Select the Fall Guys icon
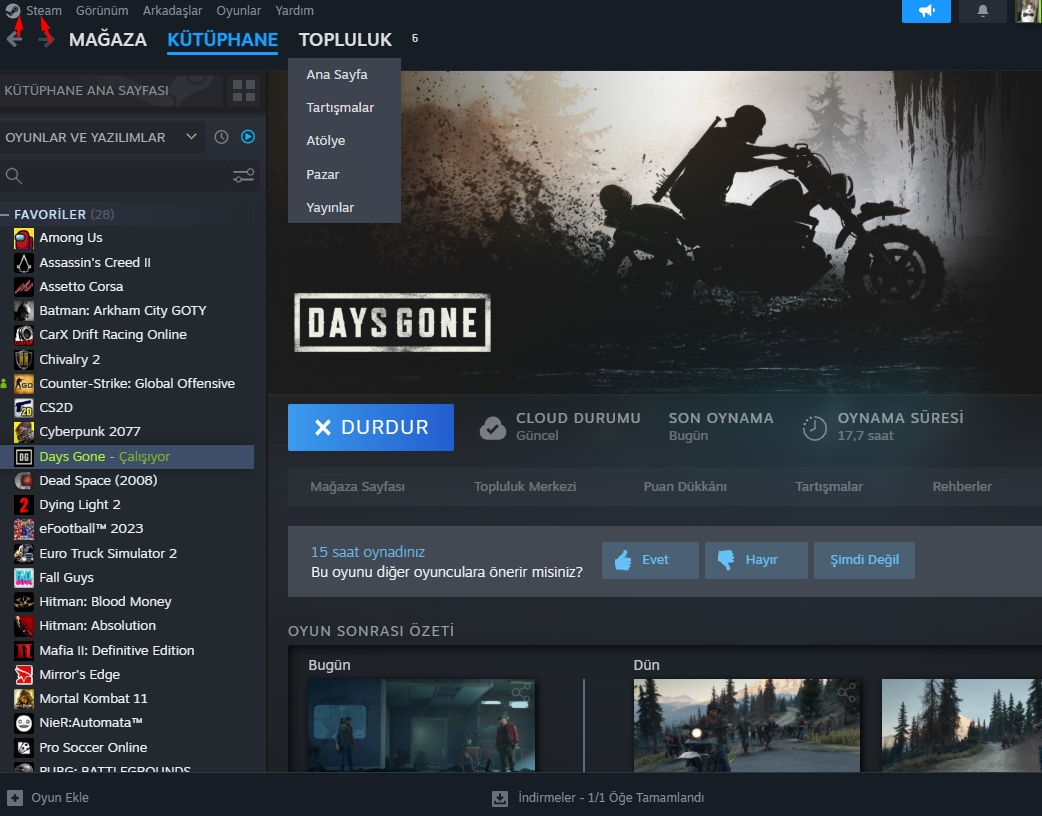Screen dimensions: 1042x816 (x=24, y=577)
